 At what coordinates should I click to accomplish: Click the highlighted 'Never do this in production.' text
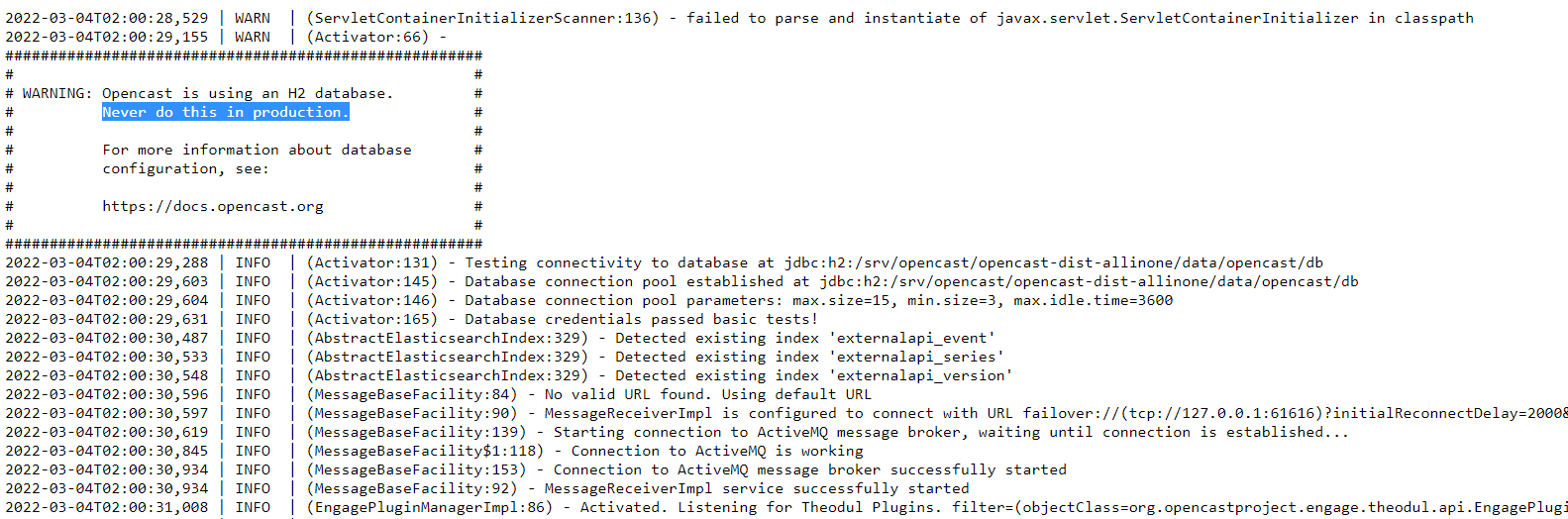226,112
